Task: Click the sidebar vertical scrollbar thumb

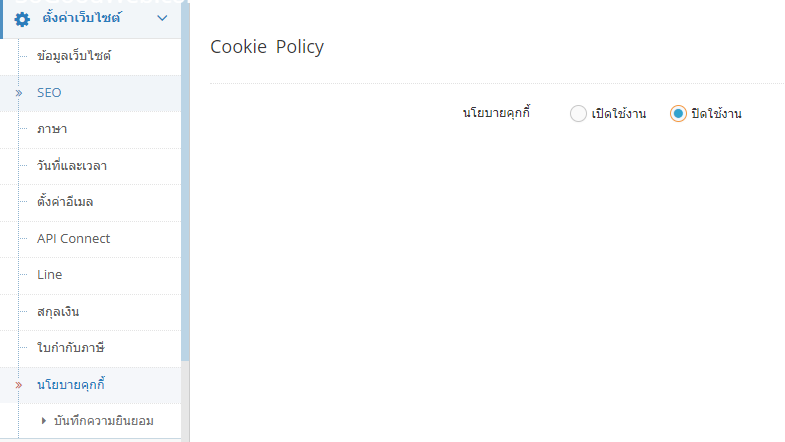Action: 185,180
